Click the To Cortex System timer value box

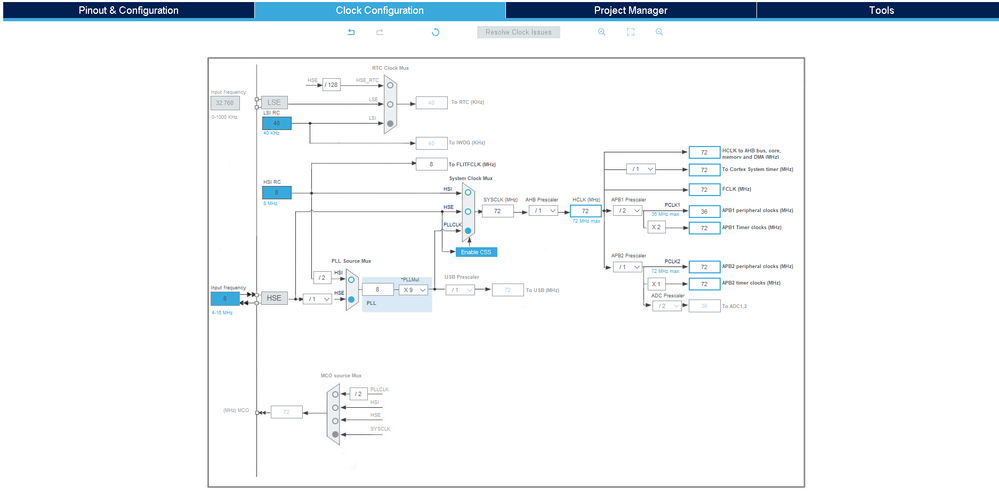[704, 170]
